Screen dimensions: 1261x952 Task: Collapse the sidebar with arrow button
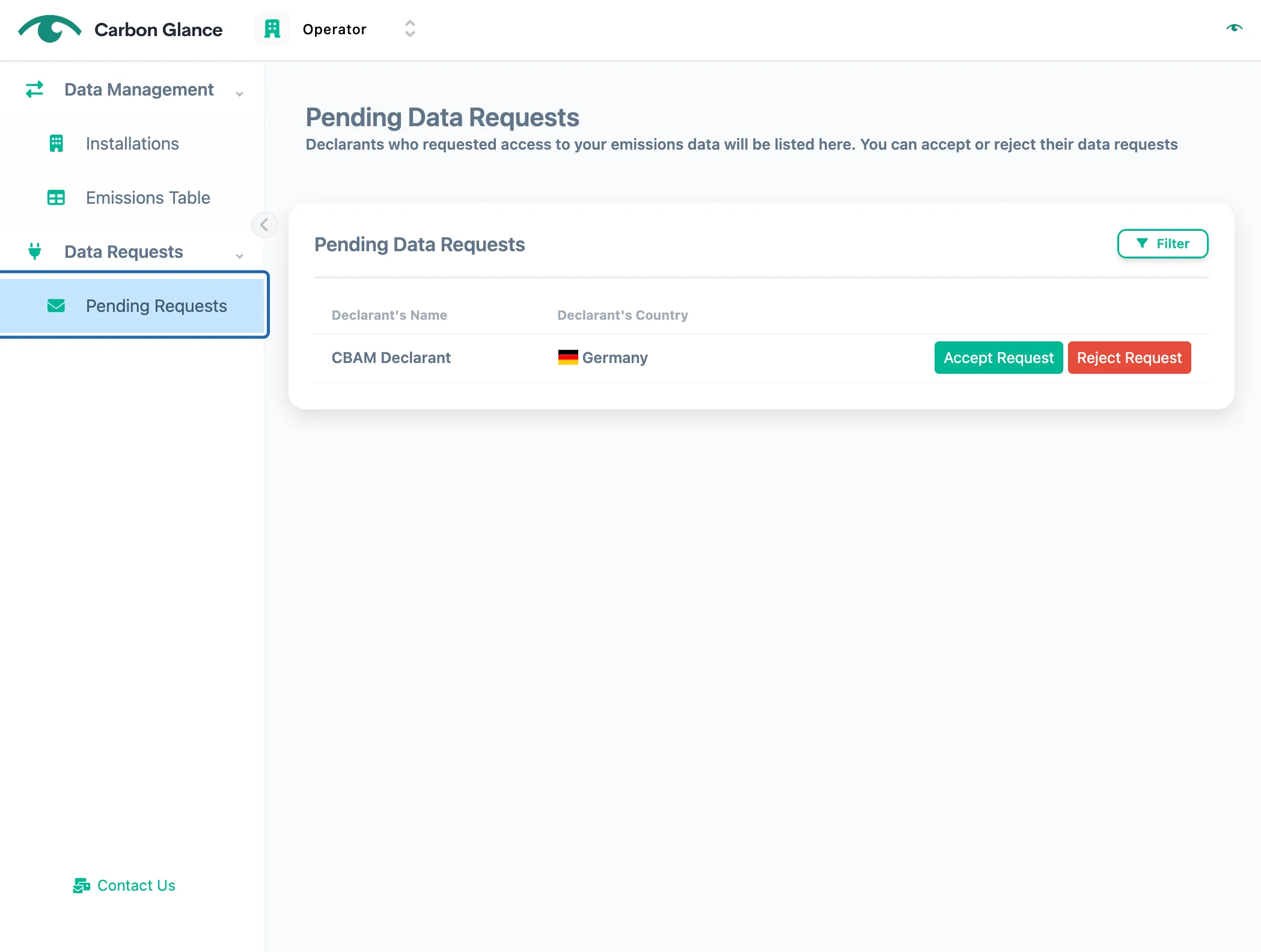click(x=264, y=225)
